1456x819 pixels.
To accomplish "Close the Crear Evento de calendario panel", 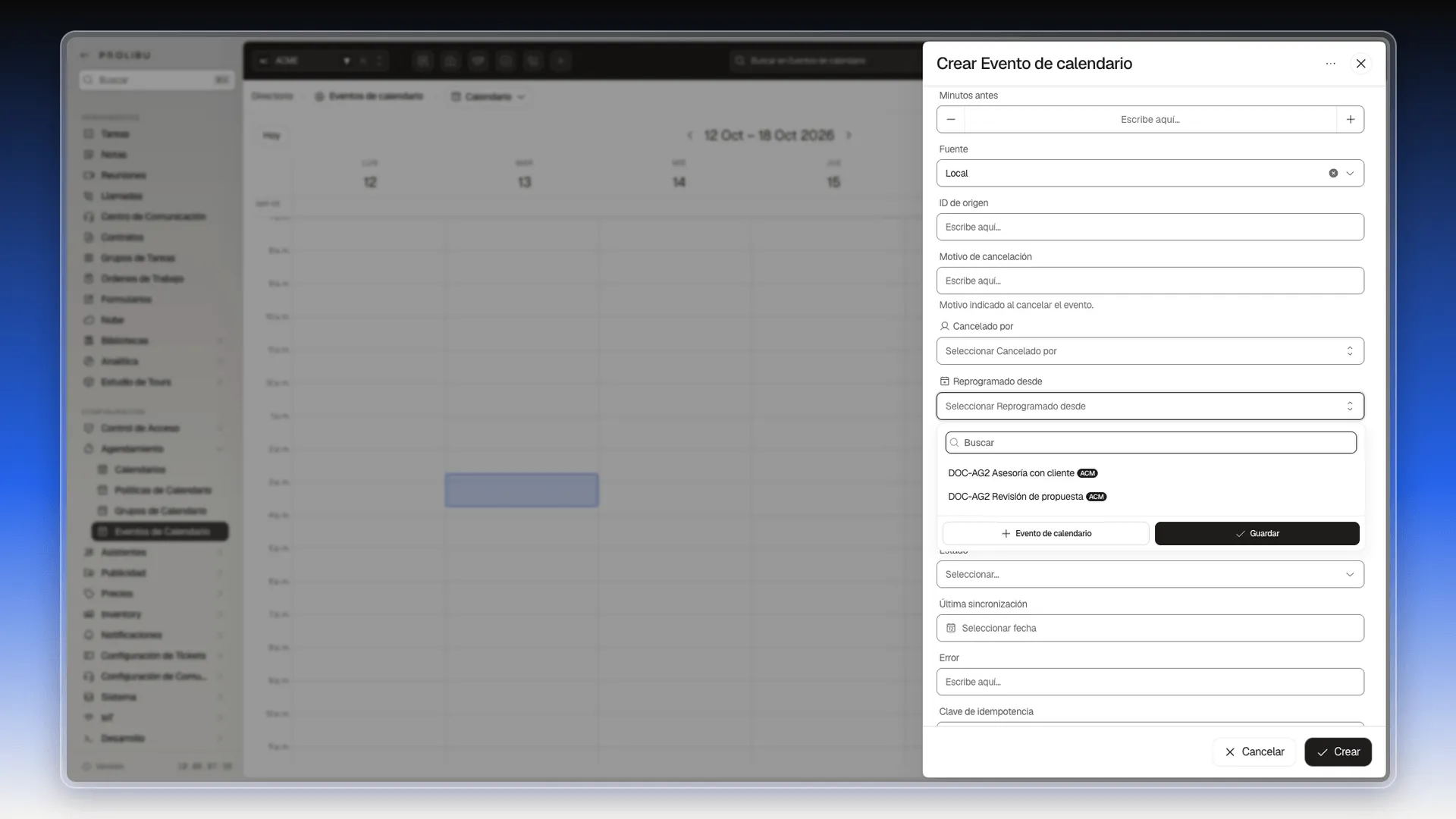I will 1360,64.
